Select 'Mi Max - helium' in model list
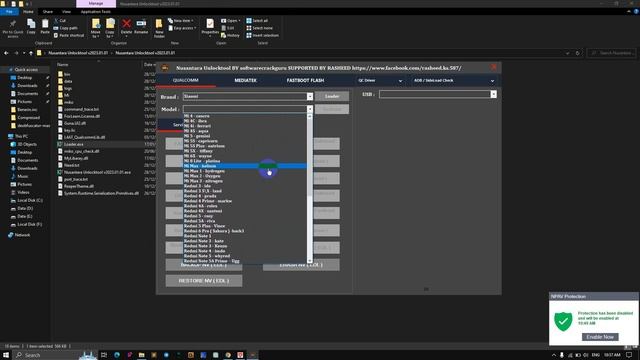The image size is (640, 360). click(x=245, y=166)
